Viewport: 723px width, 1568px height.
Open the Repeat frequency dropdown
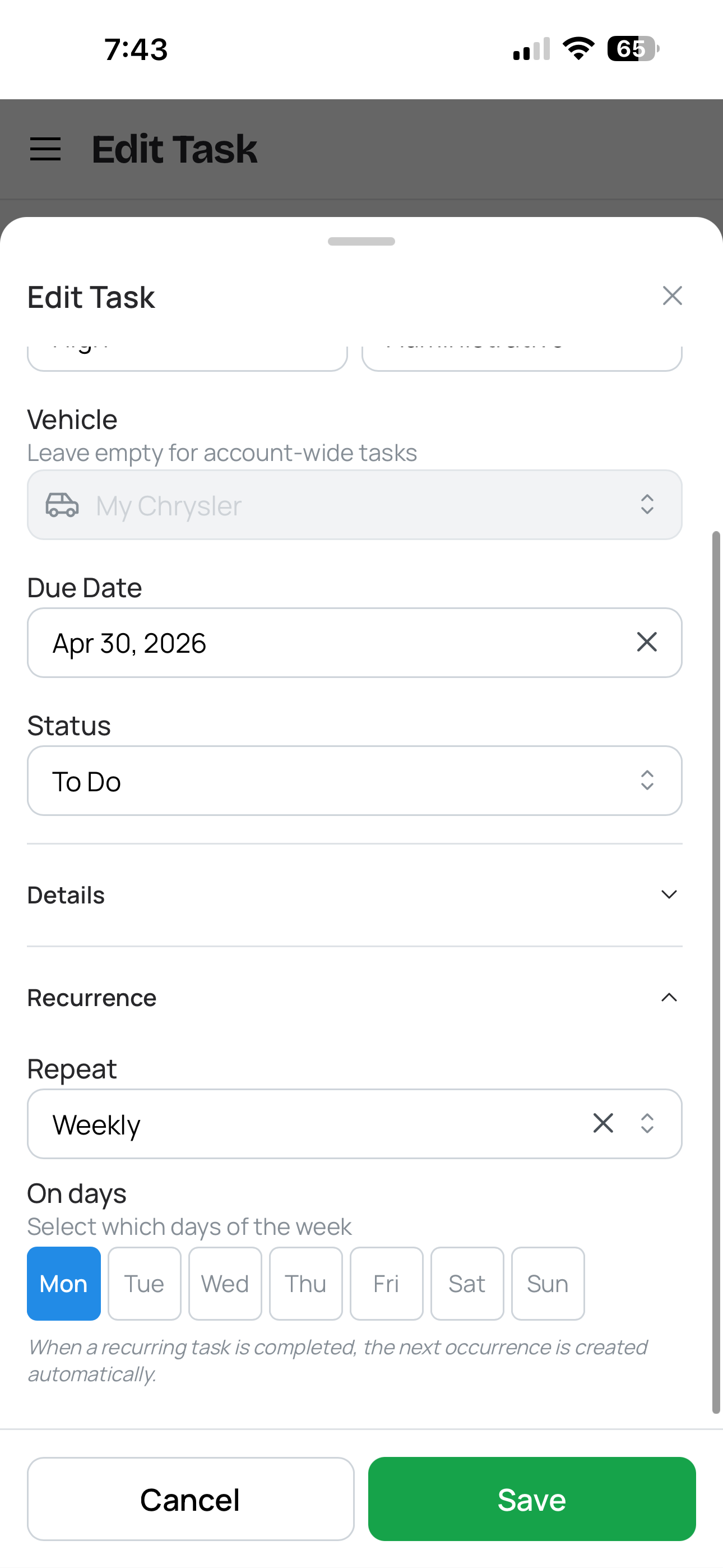click(x=646, y=1123)
